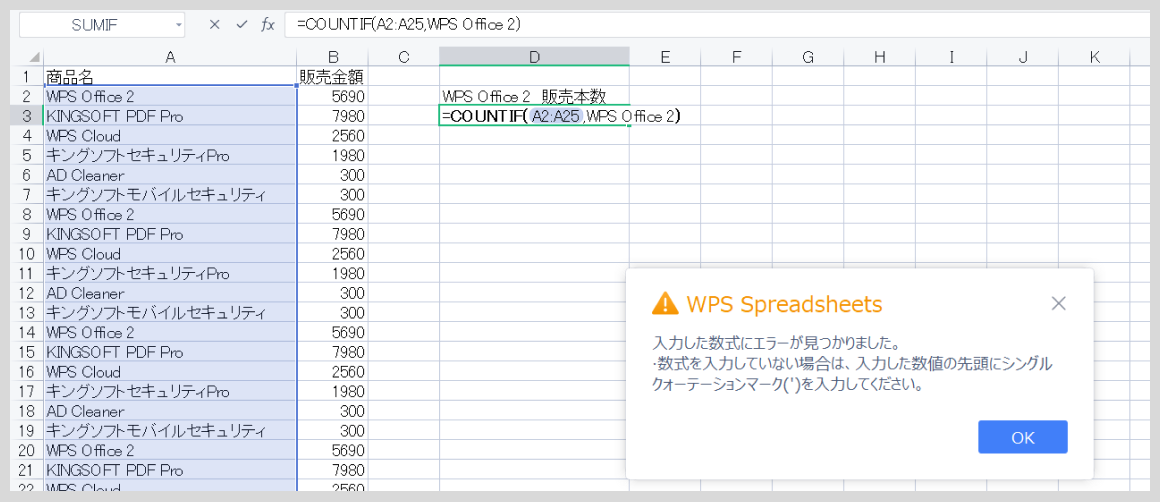This screenshot has width=1160, height=502.
Task: Click cell A2 WPS Office 2
Action: pos(170,96)
